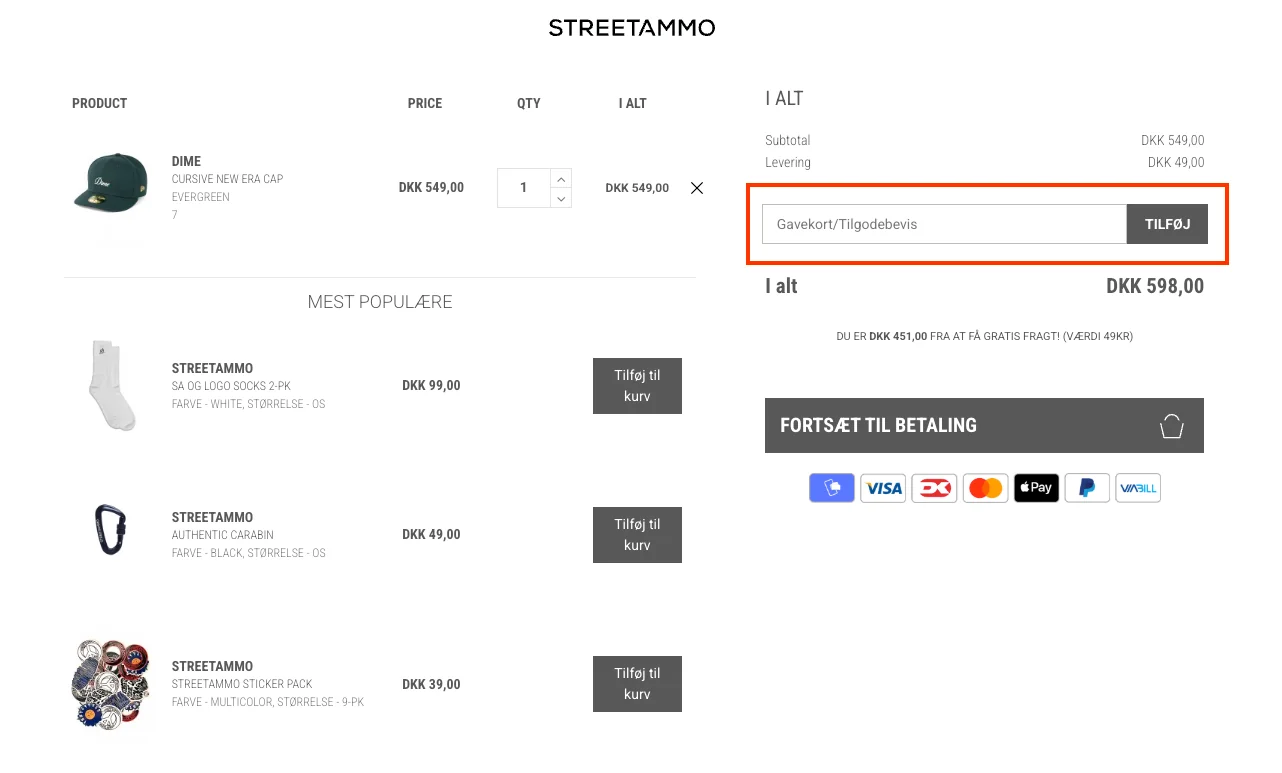Click the Mastercard payment icon

click(x=985, y=488)
